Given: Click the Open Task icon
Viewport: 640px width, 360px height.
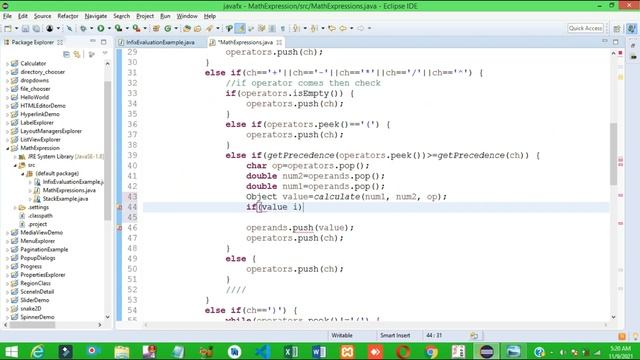Looking at the screenshot, I should pos(198,29).
